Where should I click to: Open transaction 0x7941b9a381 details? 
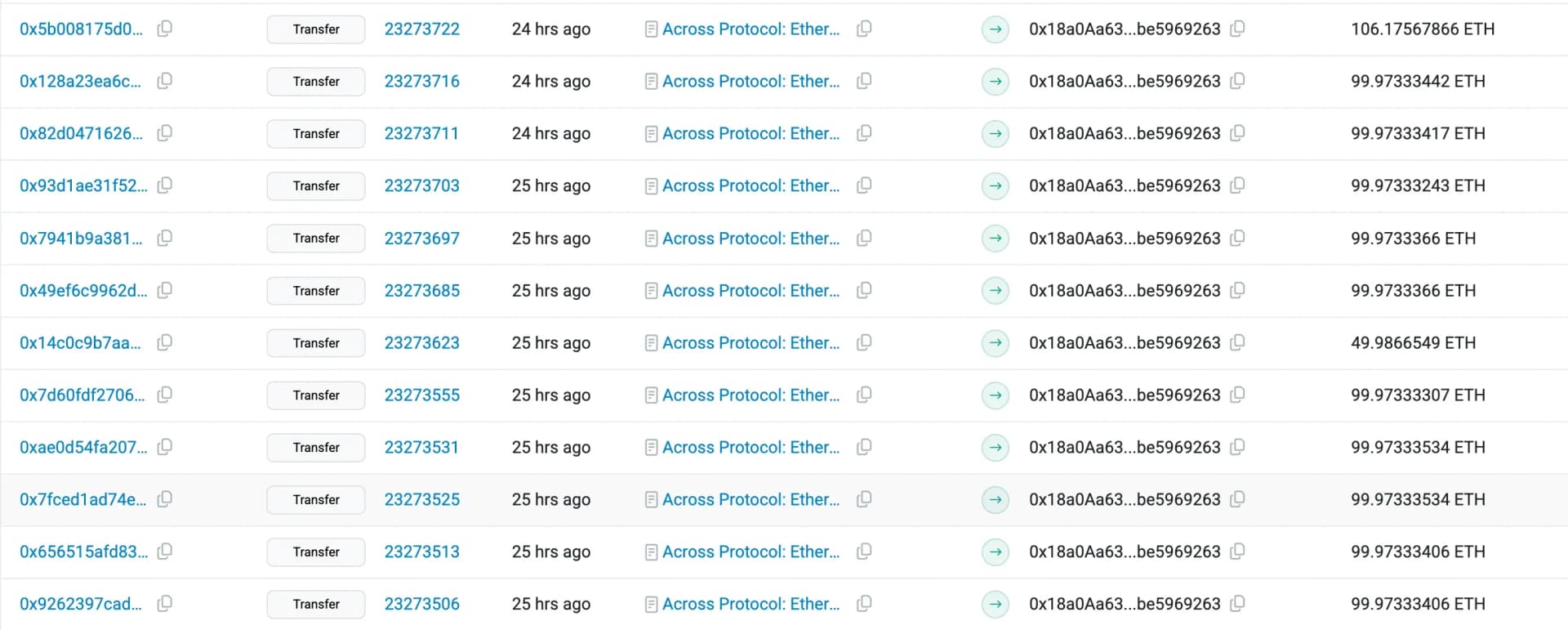pyautogui.click(x=81, y=239)
